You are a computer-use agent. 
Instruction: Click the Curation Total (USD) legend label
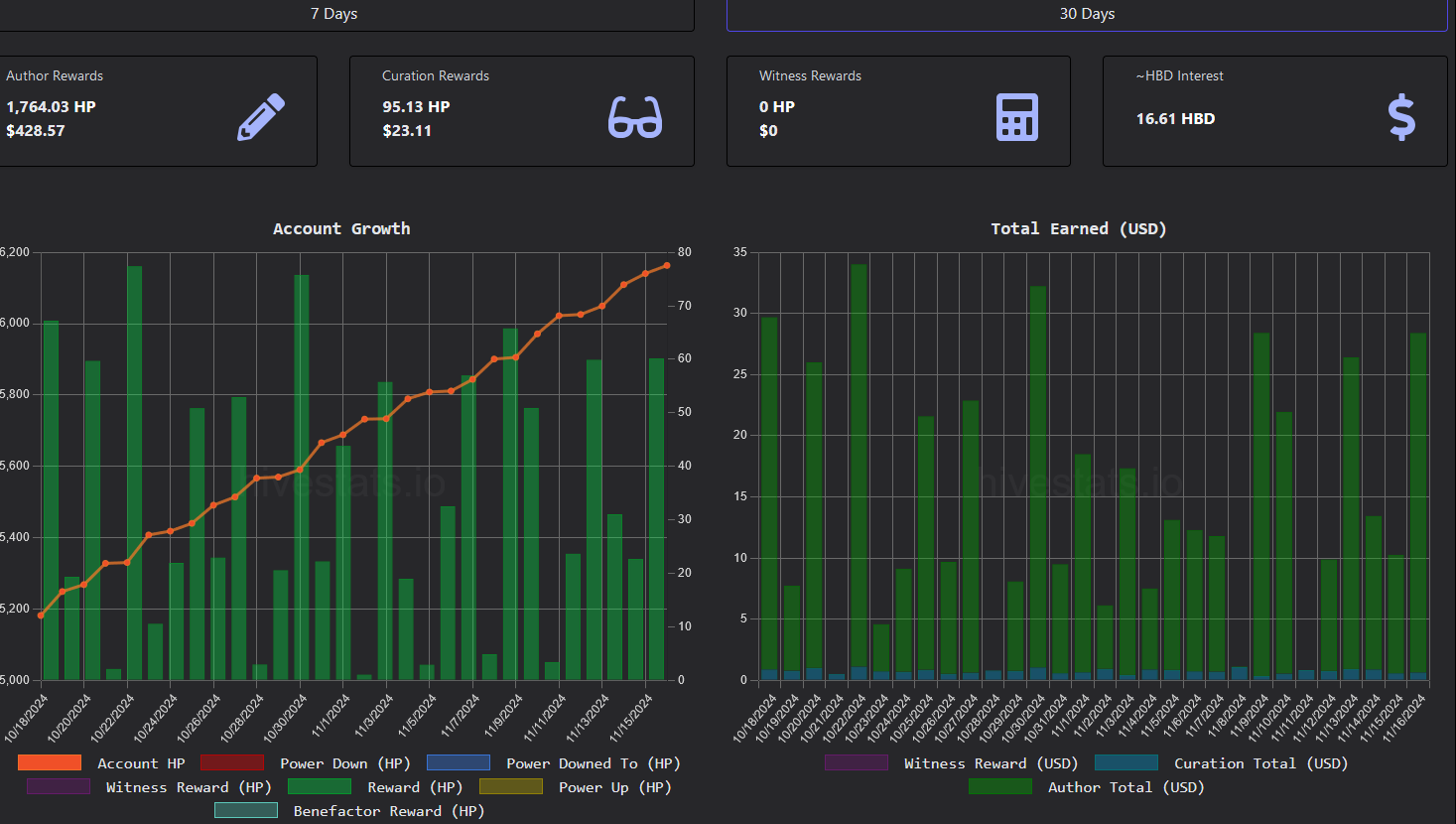click(1260, 763)
